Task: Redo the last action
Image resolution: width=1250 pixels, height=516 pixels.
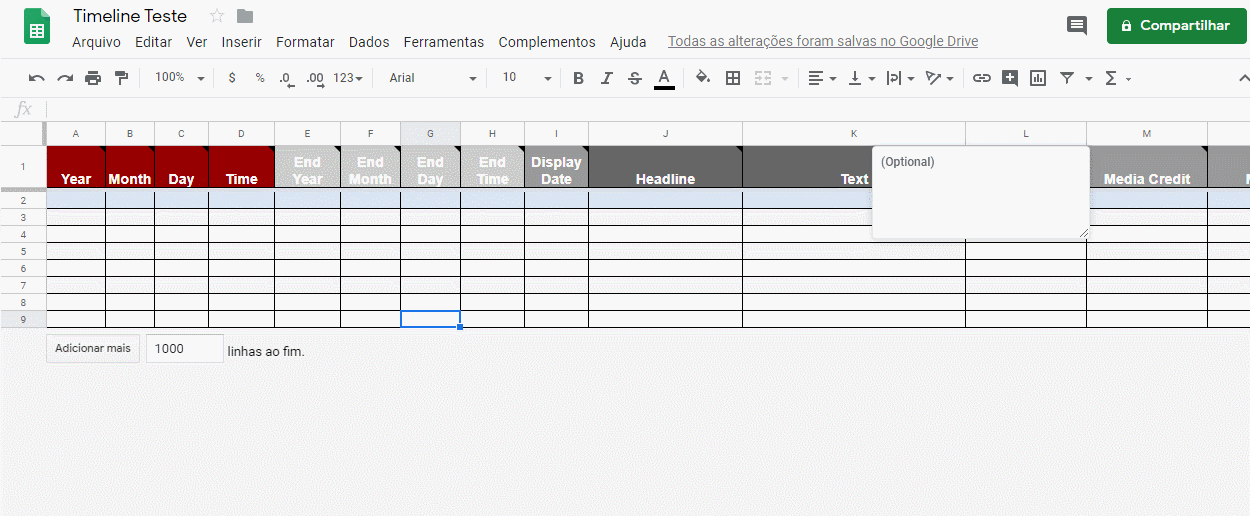Action: click(x=65, y=78)
